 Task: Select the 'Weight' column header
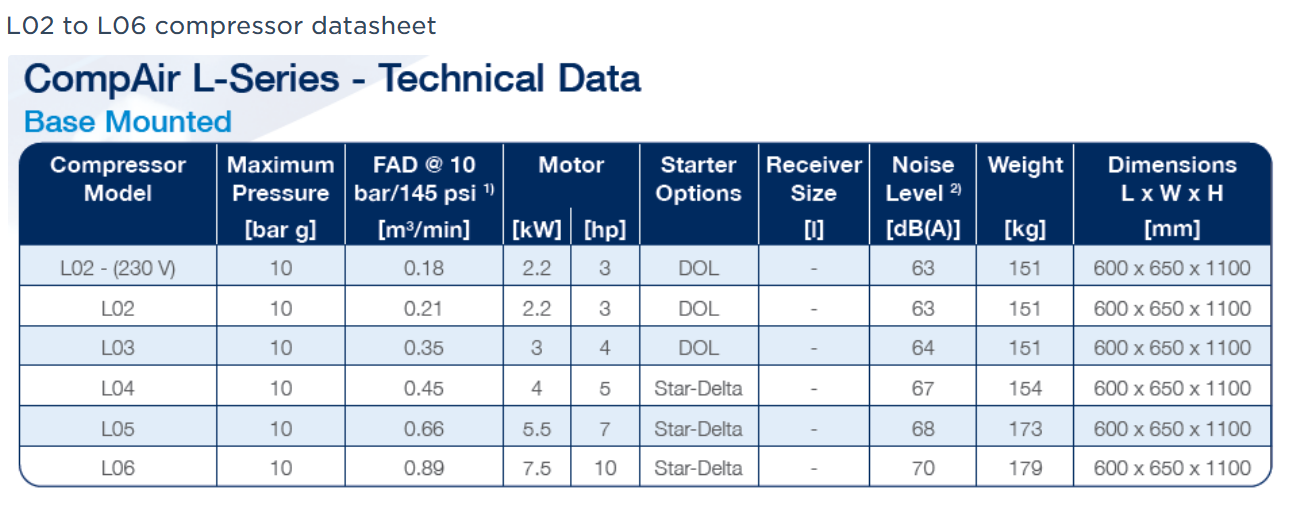[x=1024, y=165]
